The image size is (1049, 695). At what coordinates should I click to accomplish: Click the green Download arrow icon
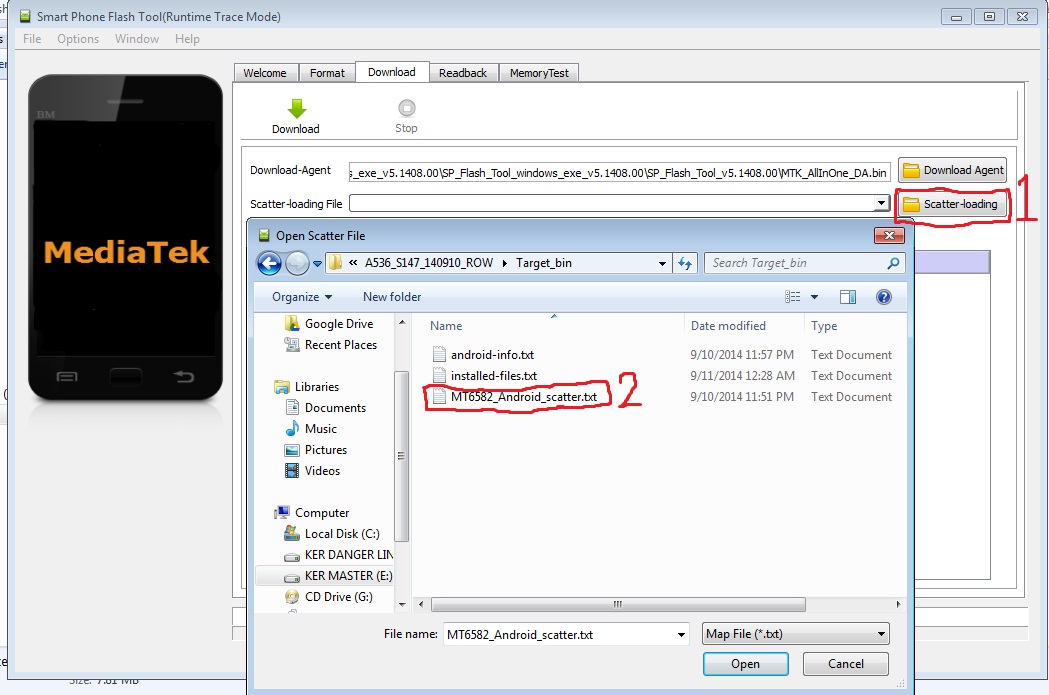tap(296, 108)
